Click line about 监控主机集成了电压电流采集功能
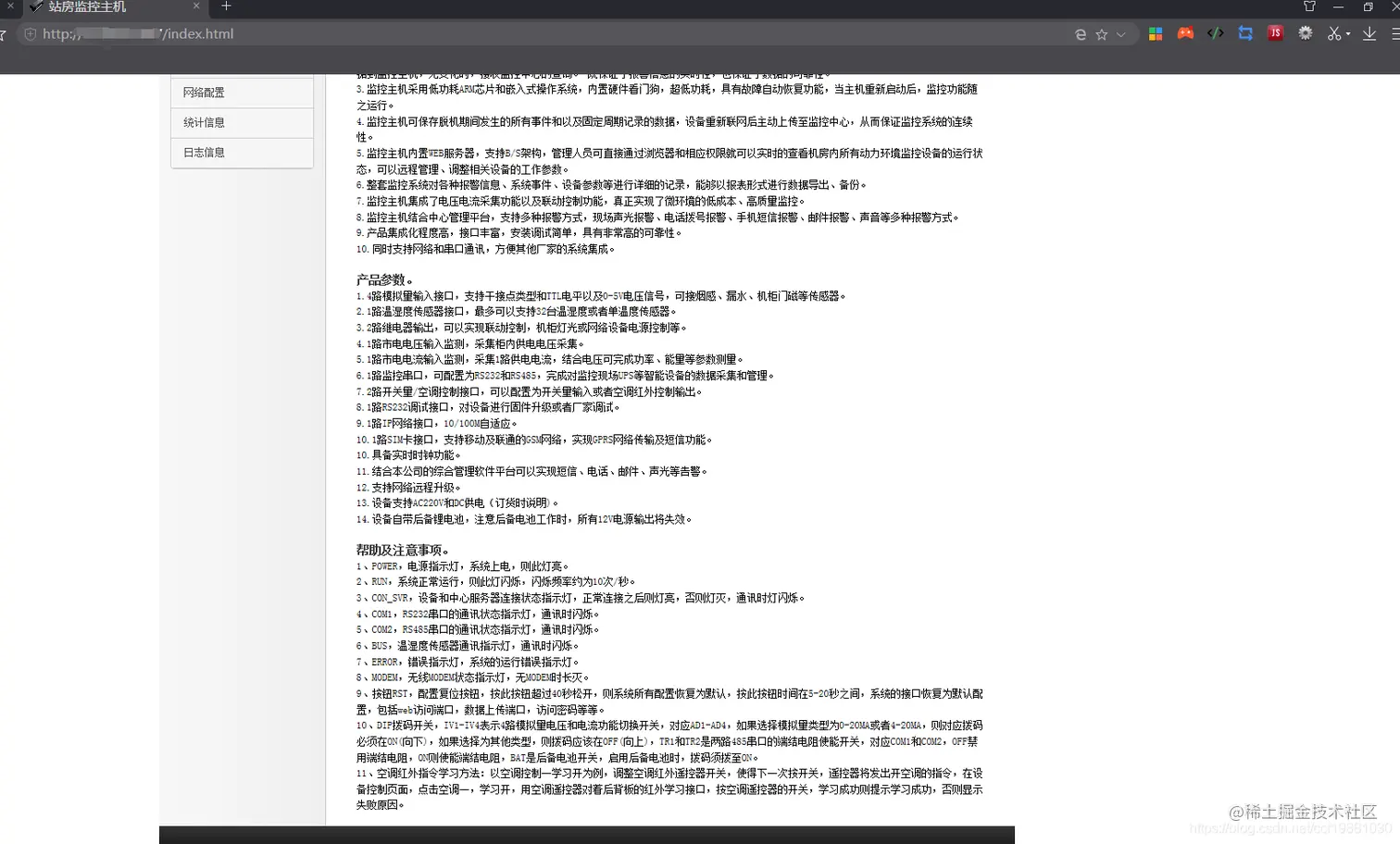 point(581,201)
